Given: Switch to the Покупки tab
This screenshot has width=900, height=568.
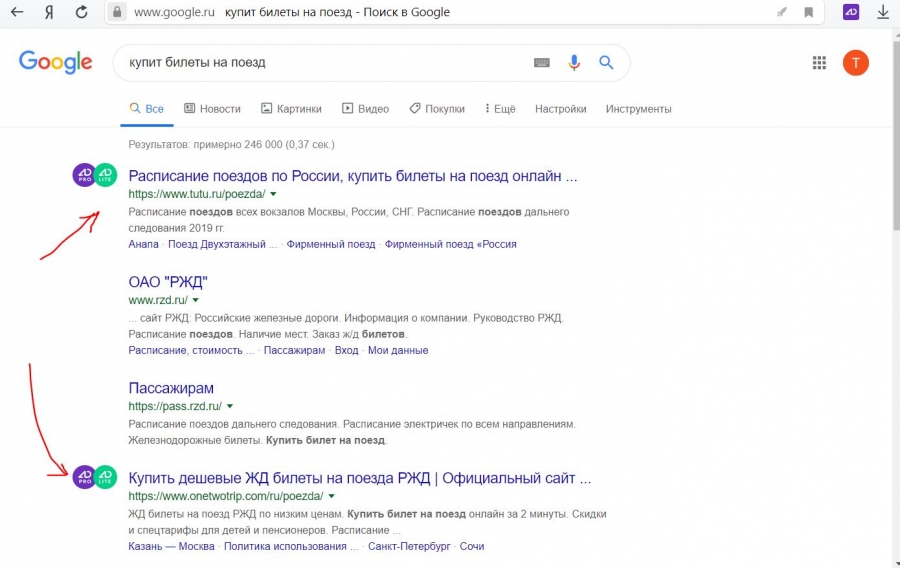Looking at the screenshot, I should click(x=437, y=108).
